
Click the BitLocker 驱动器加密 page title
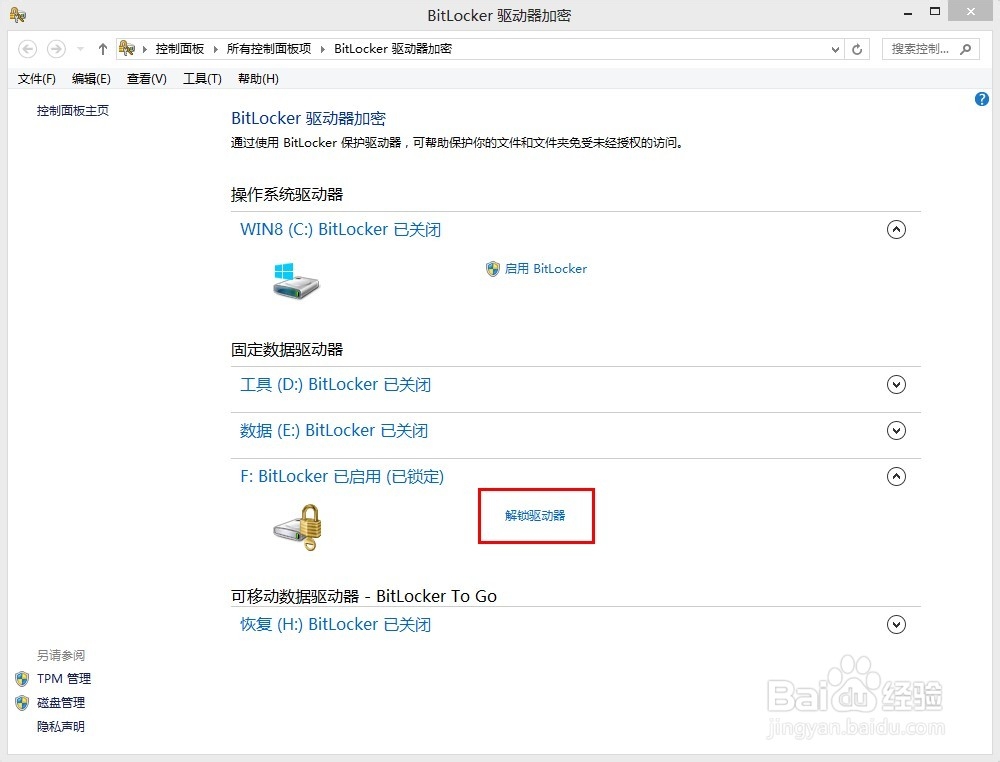coord(308,119)
